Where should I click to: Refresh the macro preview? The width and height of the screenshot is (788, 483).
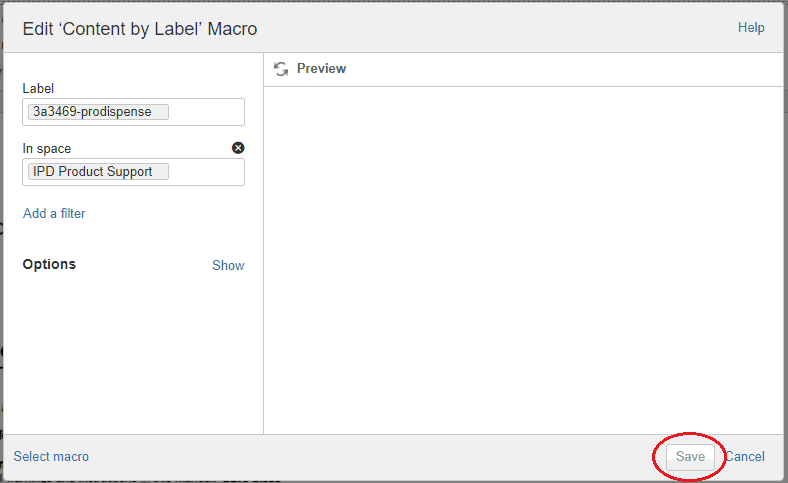[281, 69]
